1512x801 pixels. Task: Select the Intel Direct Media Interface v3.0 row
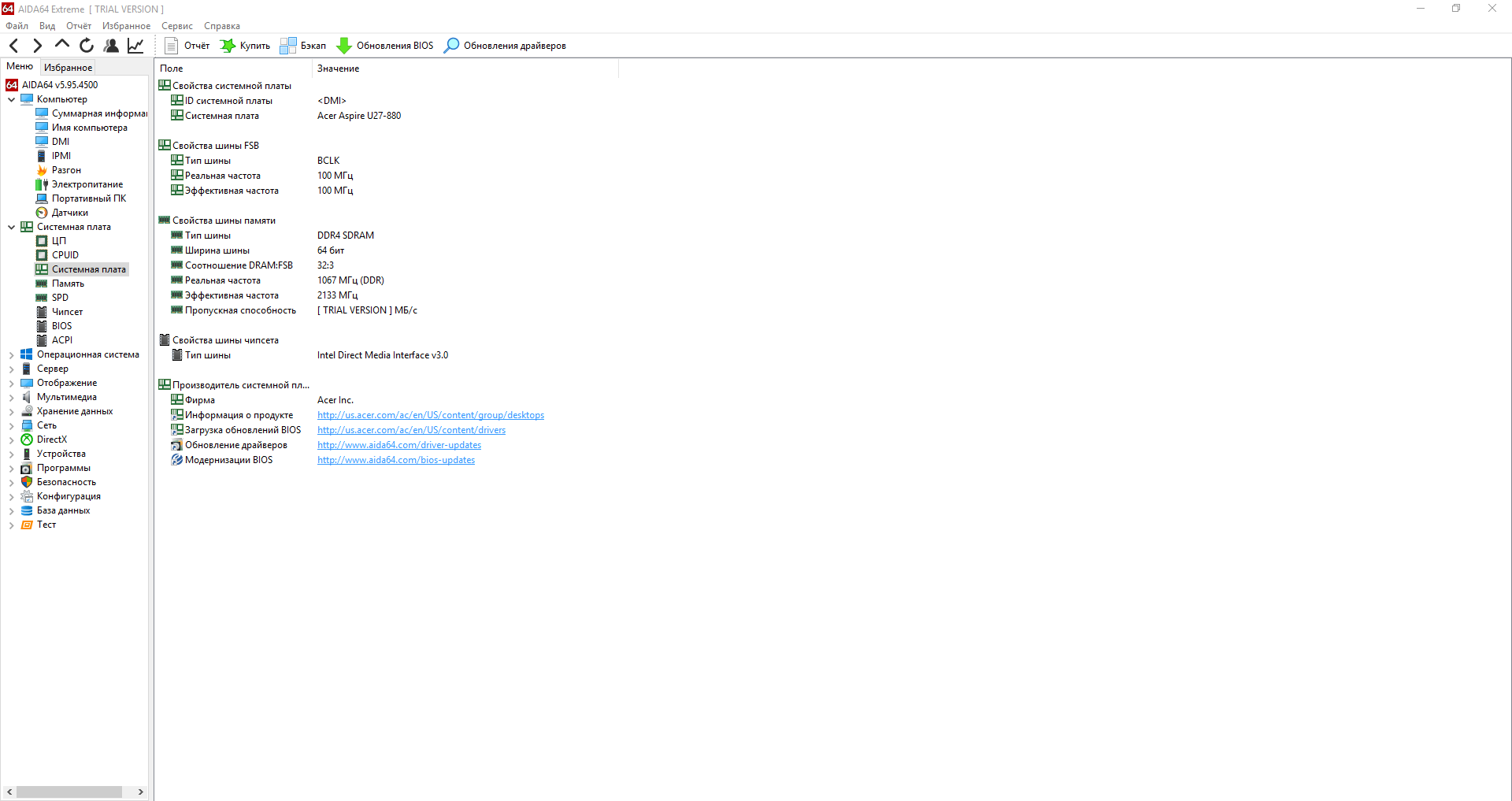pyautogui.click(x=383, y=355)
